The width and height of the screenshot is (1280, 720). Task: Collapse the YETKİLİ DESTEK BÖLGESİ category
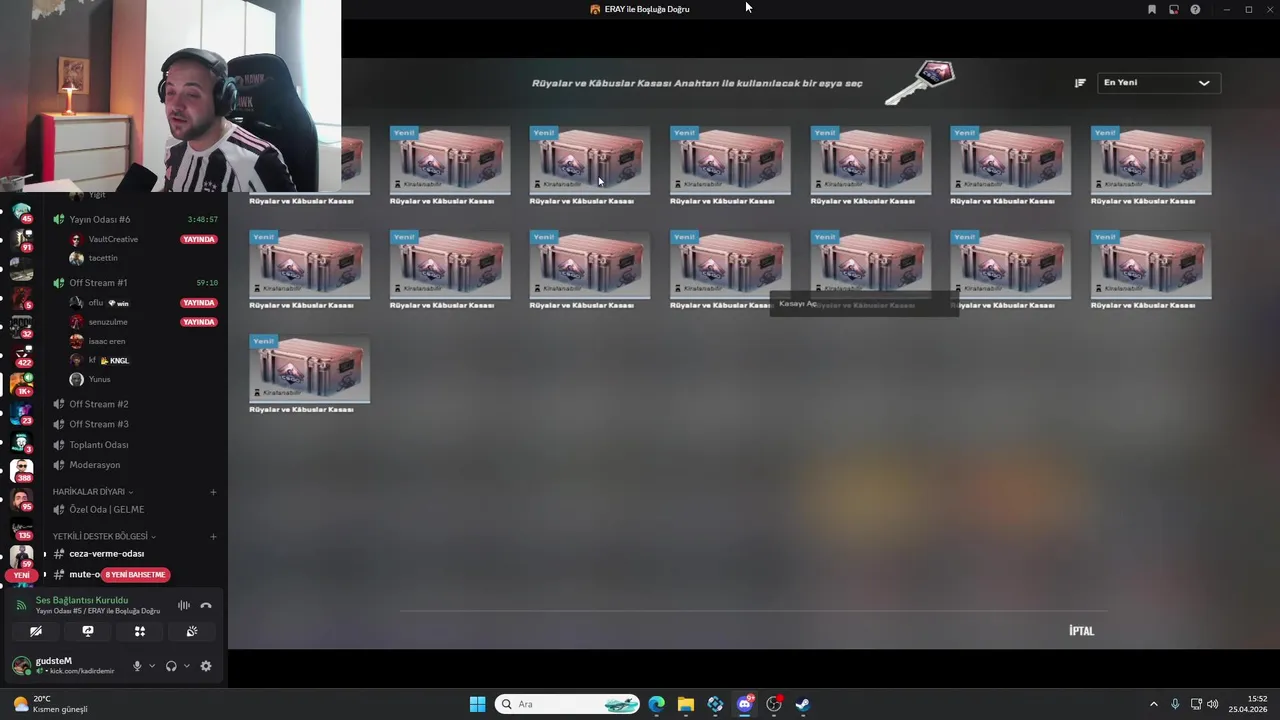point(104,536)
